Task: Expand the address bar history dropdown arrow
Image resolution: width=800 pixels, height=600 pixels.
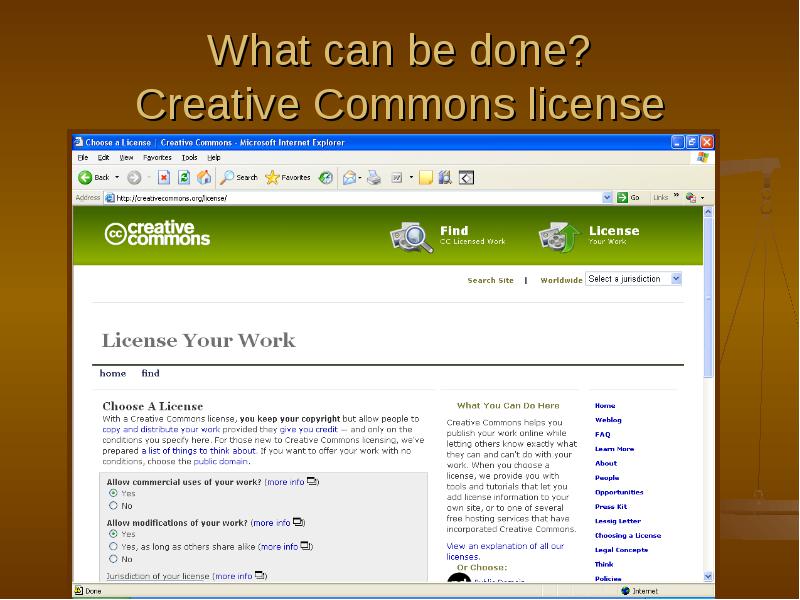Action: (607, 197)
